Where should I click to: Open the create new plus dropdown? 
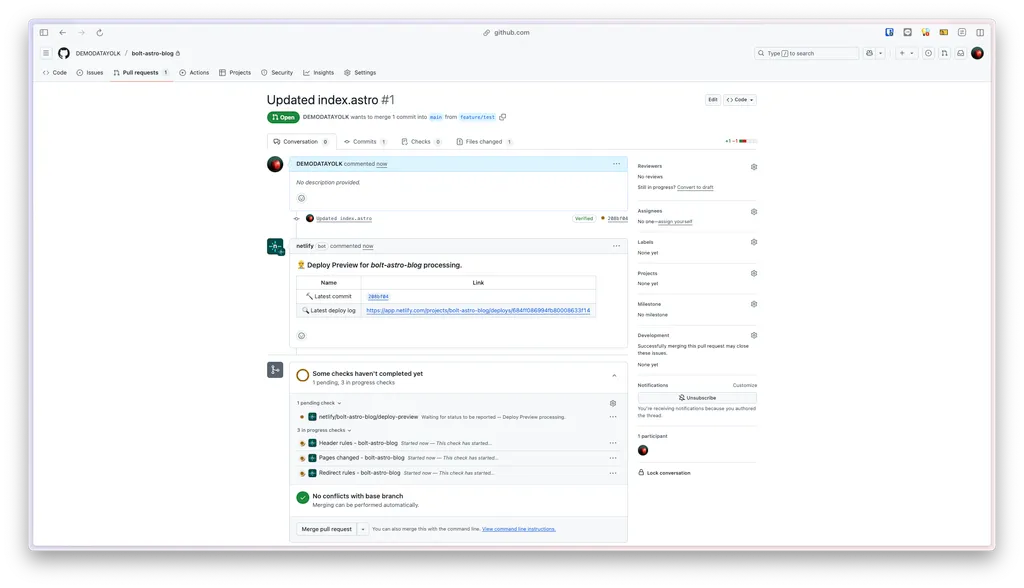click(x=906, y=53)
